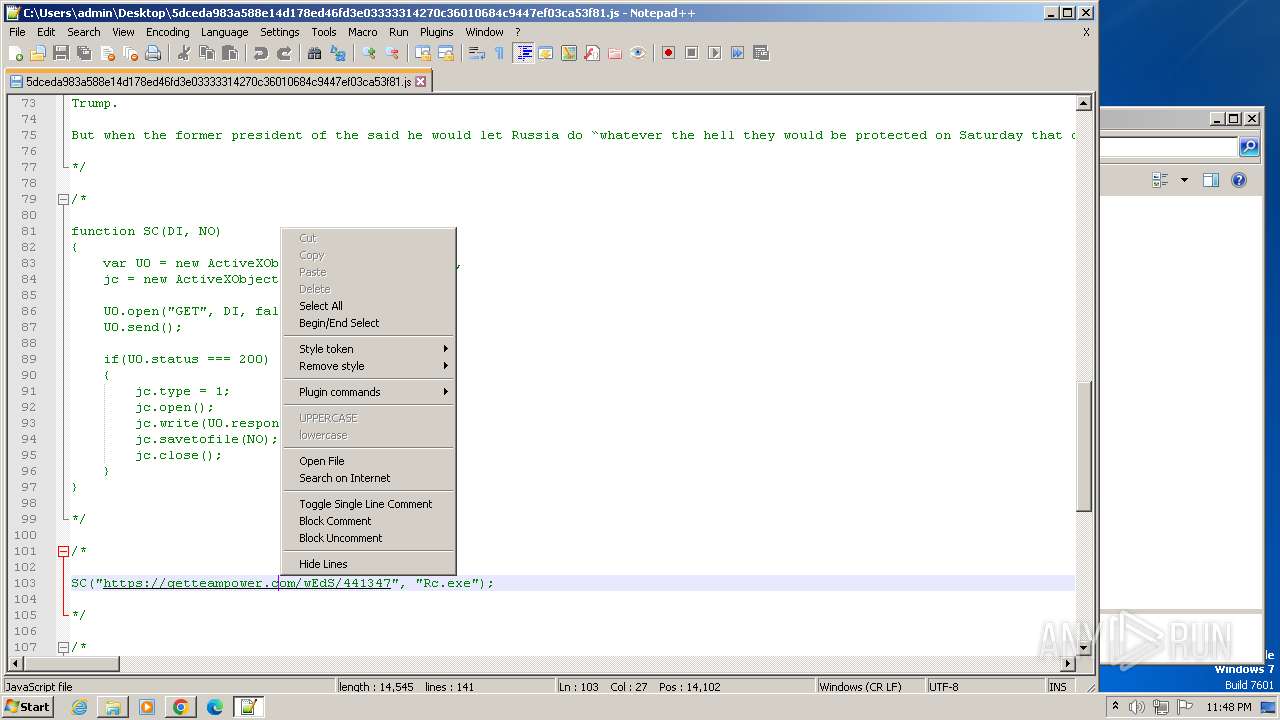Viewport: 1280px width, 720px height.
Task: Play back the recorded macro
Action: (714, 53)
